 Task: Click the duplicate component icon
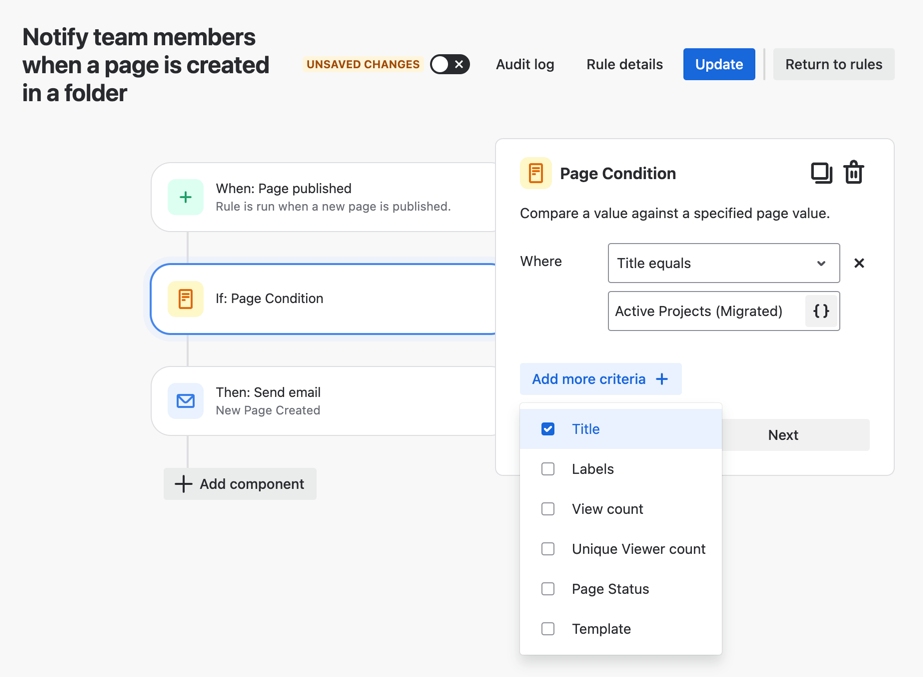[821, 173]
